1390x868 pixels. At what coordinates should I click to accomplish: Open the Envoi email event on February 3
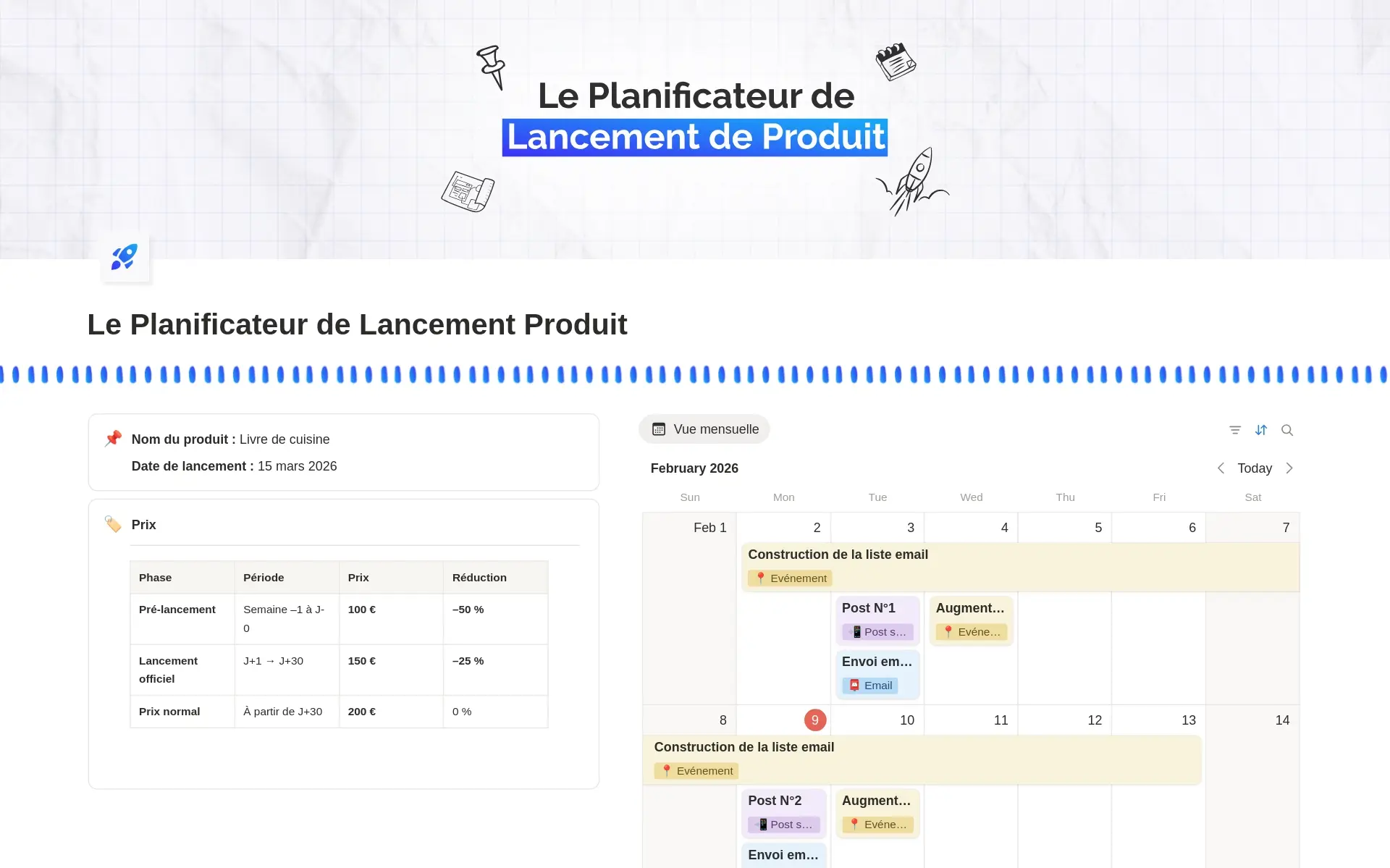tap(877, 662)
